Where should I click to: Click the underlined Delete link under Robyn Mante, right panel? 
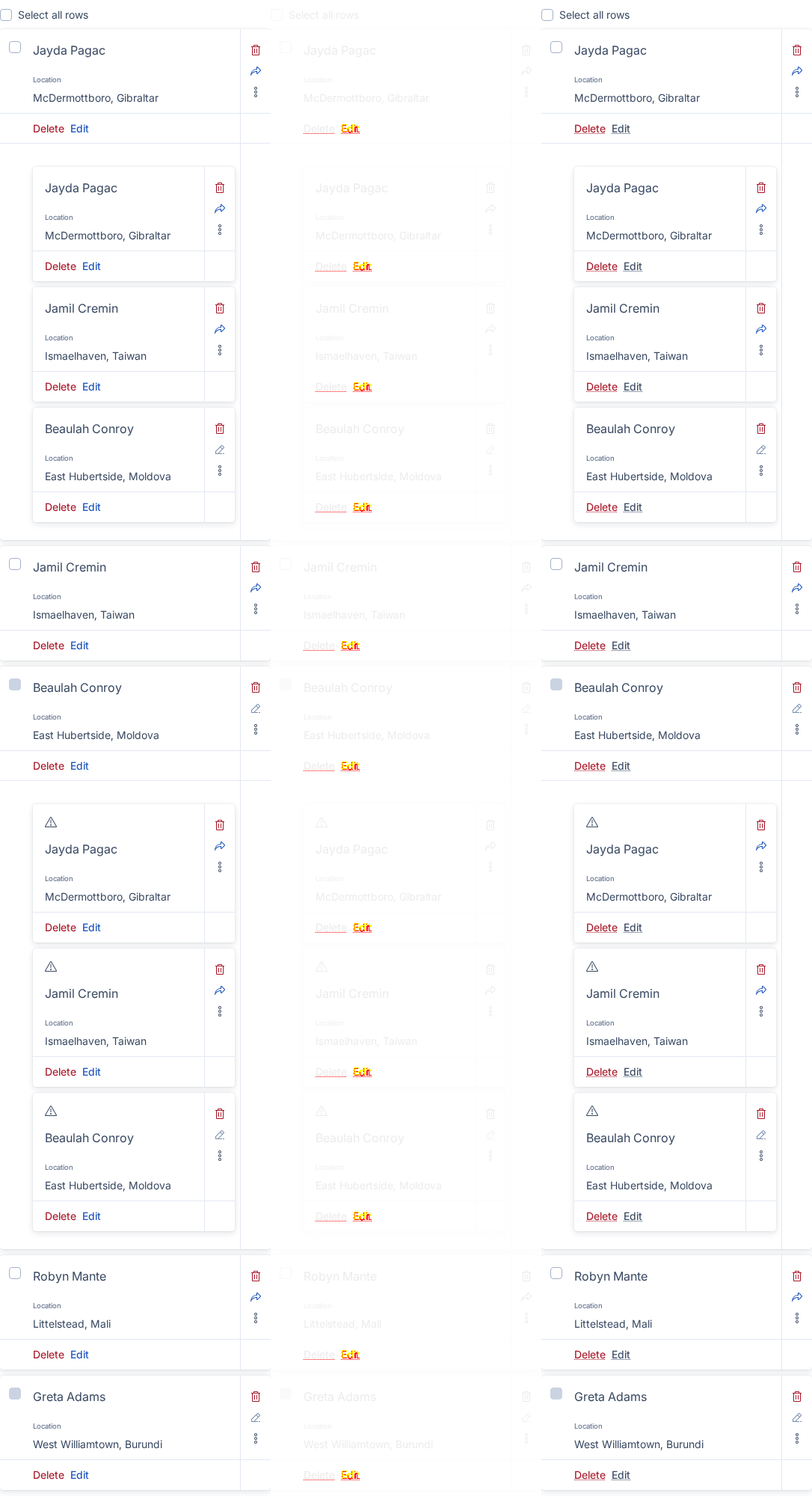[x=590, y=1355]
